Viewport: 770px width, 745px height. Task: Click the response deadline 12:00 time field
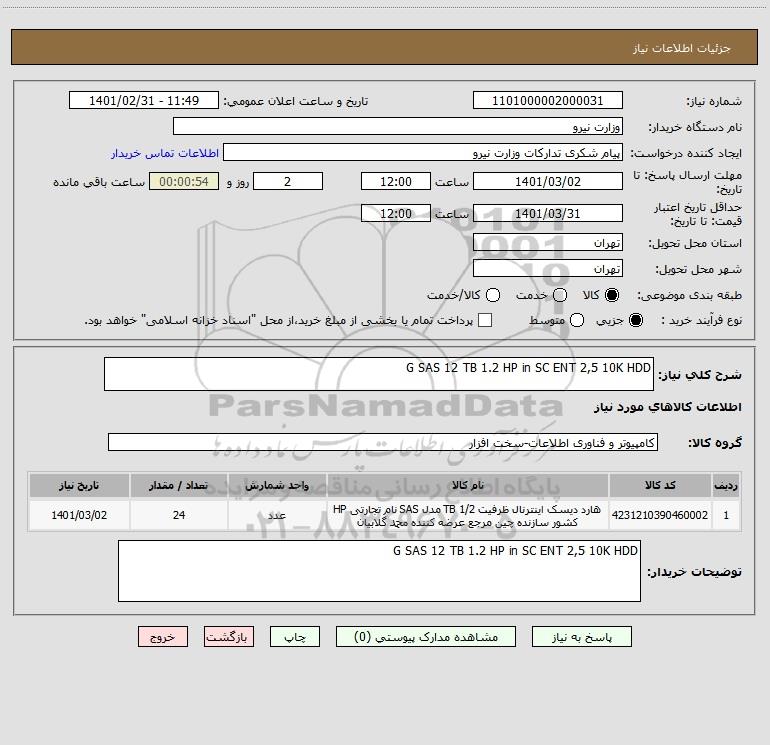[x=396, y=182]
